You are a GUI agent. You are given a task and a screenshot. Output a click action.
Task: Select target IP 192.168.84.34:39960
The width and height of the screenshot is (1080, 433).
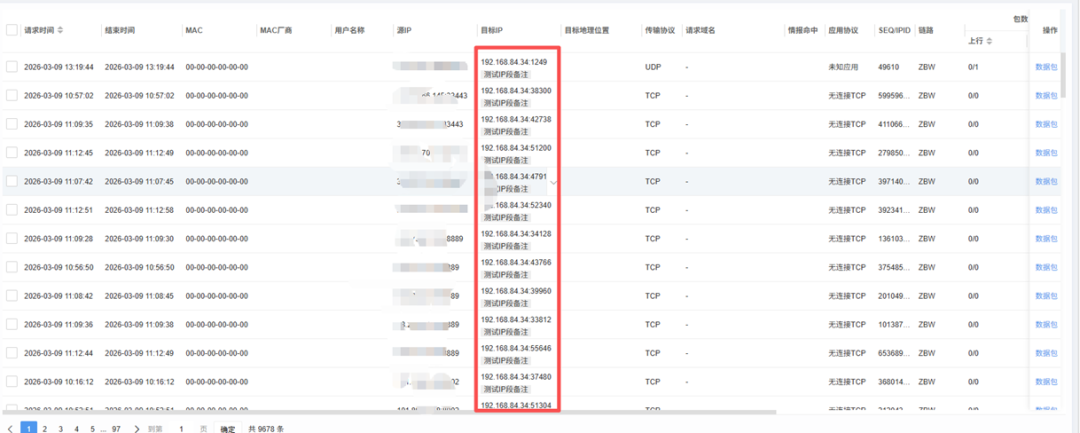[516, 291]
